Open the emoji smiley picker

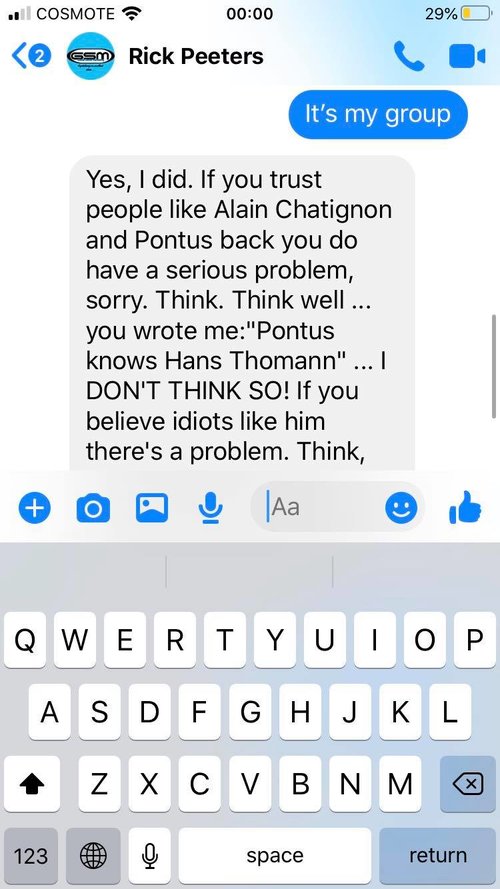[x=401, y=507]
